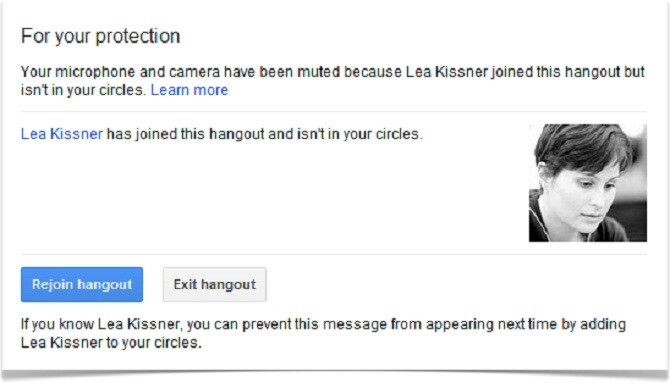View the profile of the person who joined
The width and height of the screenshot is (670, 383).
click(x=62, y=134)
